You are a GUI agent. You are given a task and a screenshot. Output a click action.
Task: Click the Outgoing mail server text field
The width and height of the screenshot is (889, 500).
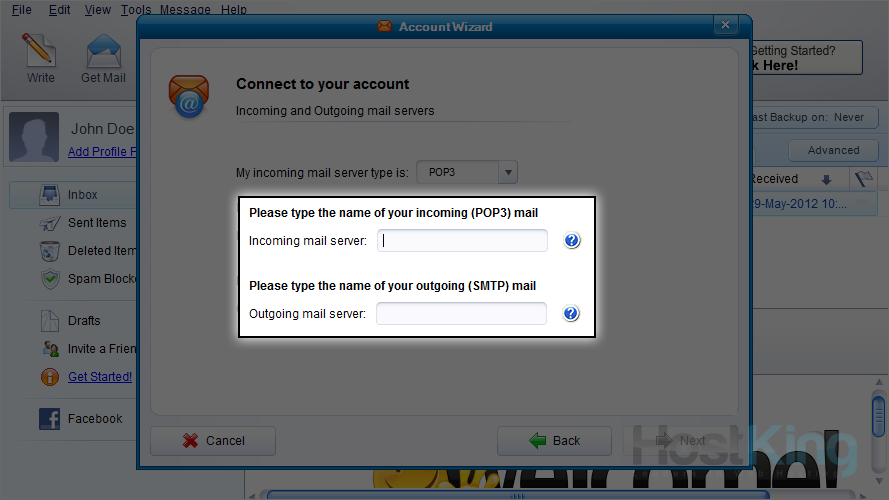(462, 314)
